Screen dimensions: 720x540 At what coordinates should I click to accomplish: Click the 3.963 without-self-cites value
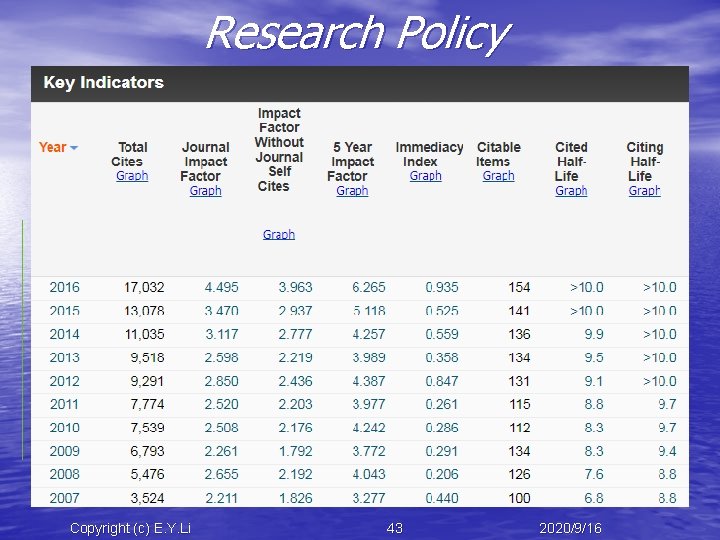[295, 287]
